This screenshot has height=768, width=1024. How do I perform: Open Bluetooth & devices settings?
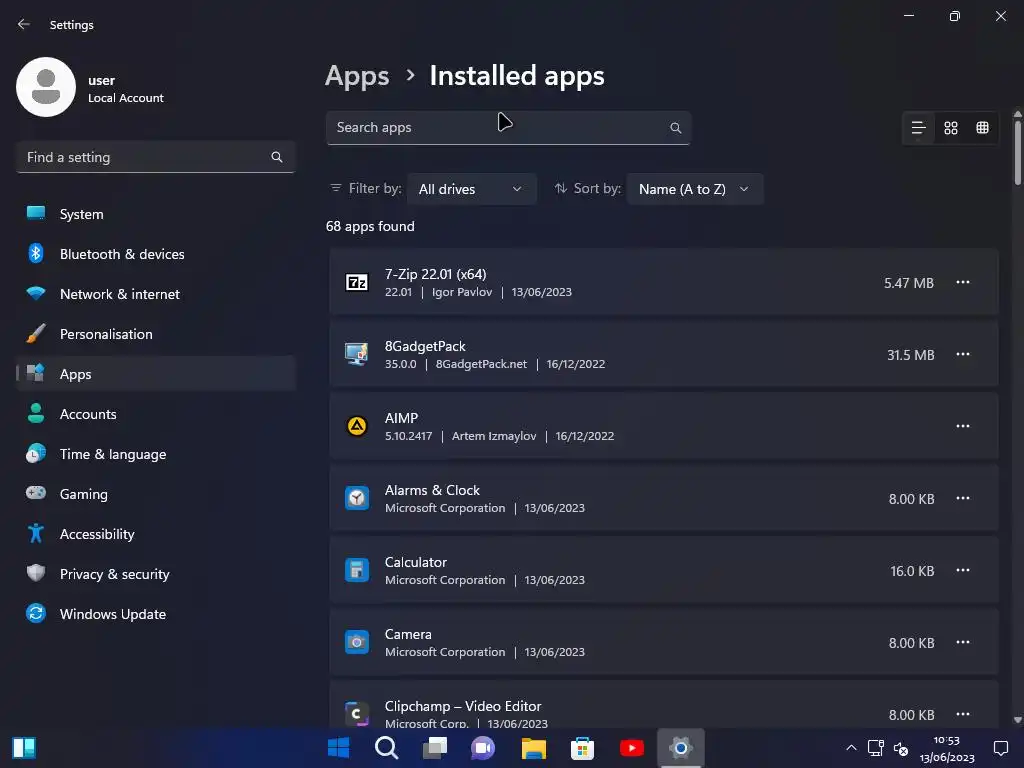pos(155,254)
